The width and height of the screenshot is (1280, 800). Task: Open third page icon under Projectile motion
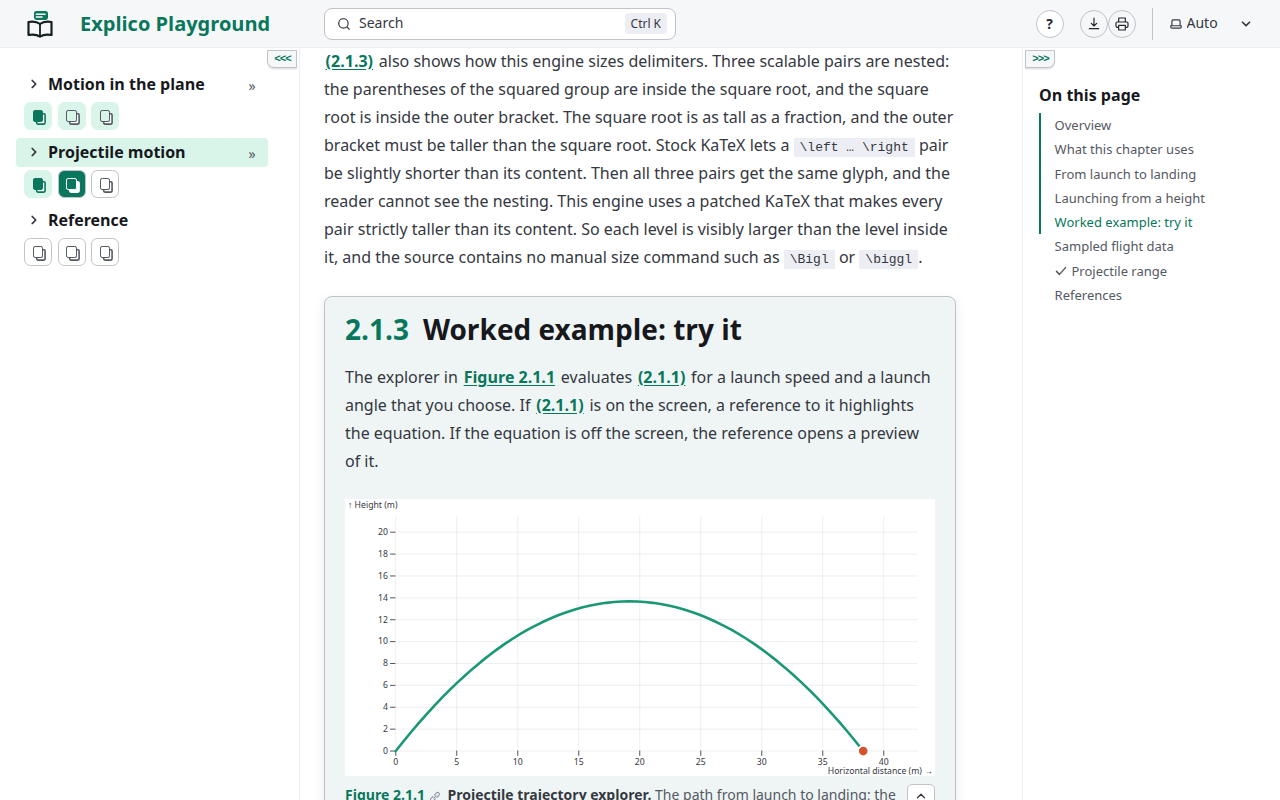click(x=105, y=185)
